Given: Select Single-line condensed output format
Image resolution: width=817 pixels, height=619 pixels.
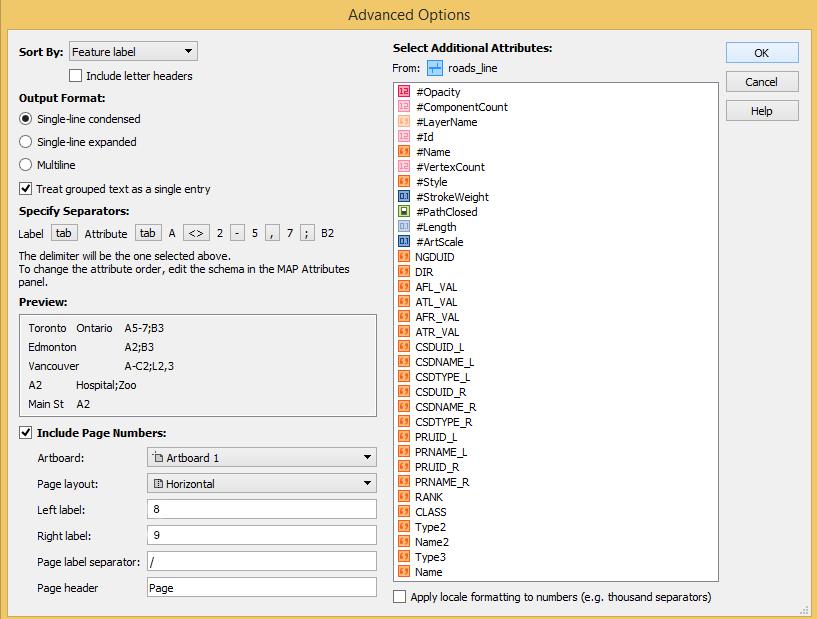Looking at the screenshot, I should pyautogui.click(x=26, y=119).
